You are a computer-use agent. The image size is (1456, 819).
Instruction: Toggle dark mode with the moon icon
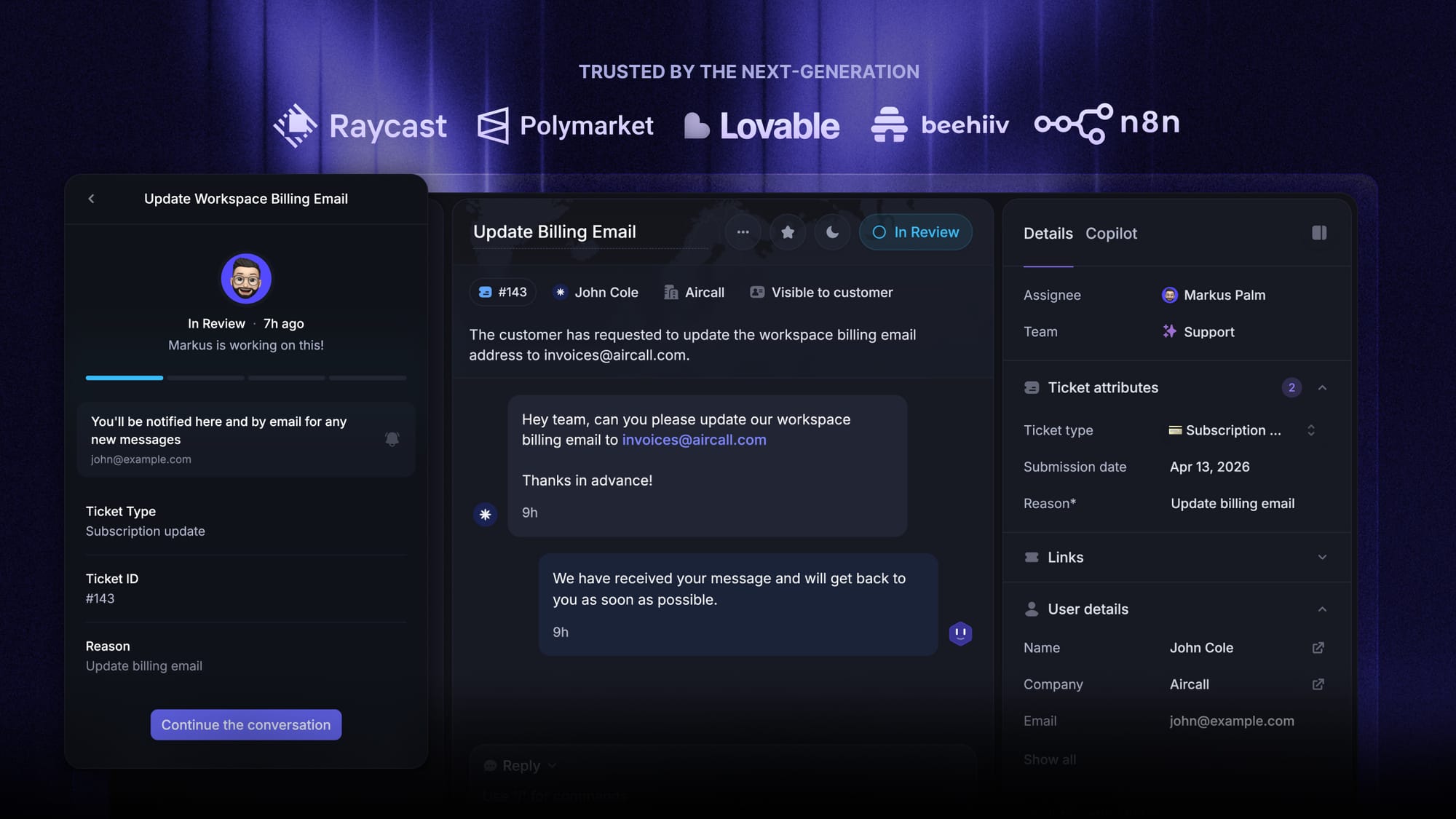pos(832,232)
